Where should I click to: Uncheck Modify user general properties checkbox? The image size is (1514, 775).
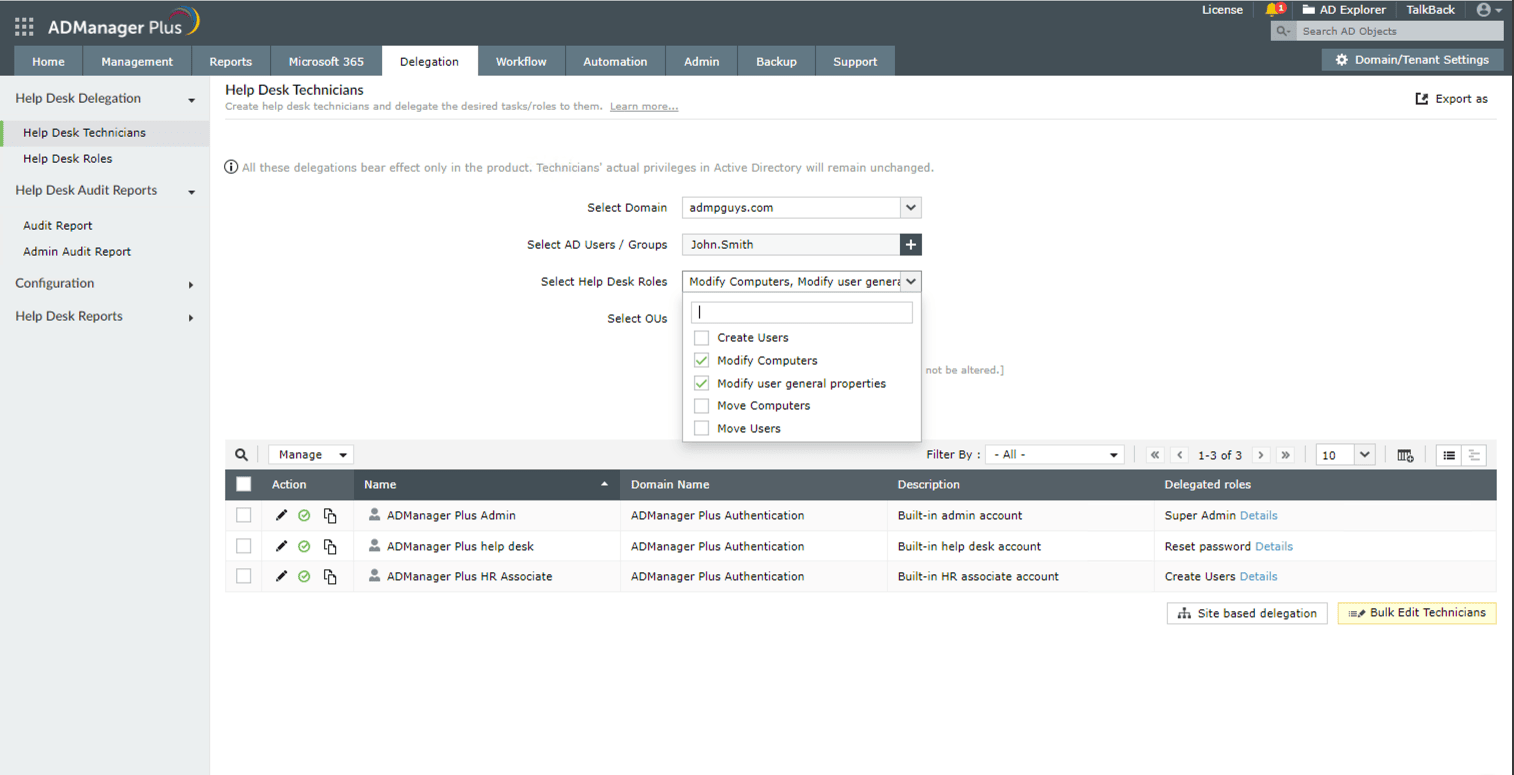[x=701, y=384]
